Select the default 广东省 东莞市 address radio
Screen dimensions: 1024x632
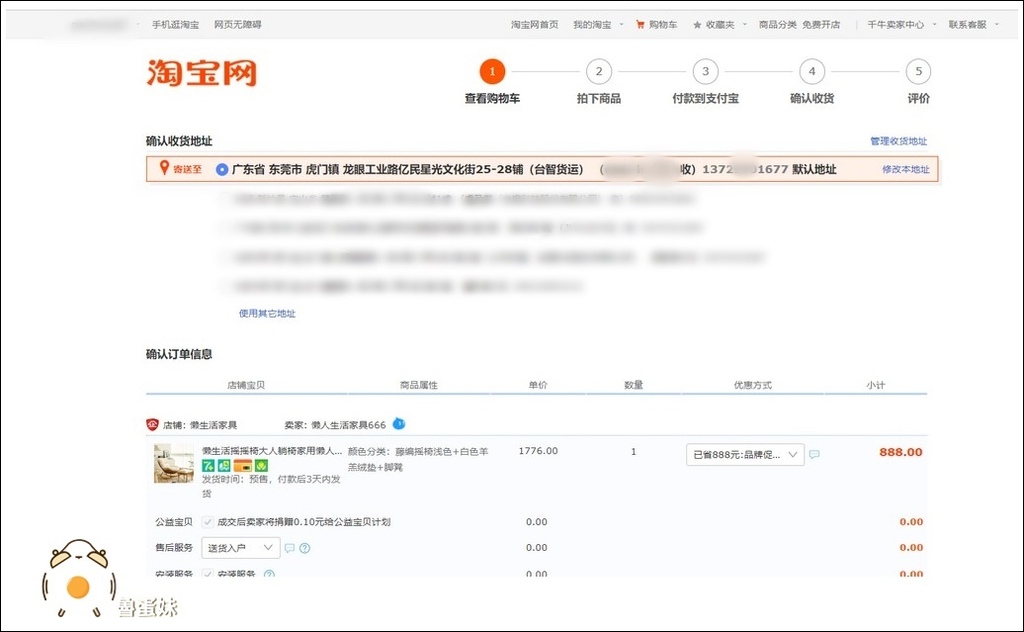tap(221, 169)
